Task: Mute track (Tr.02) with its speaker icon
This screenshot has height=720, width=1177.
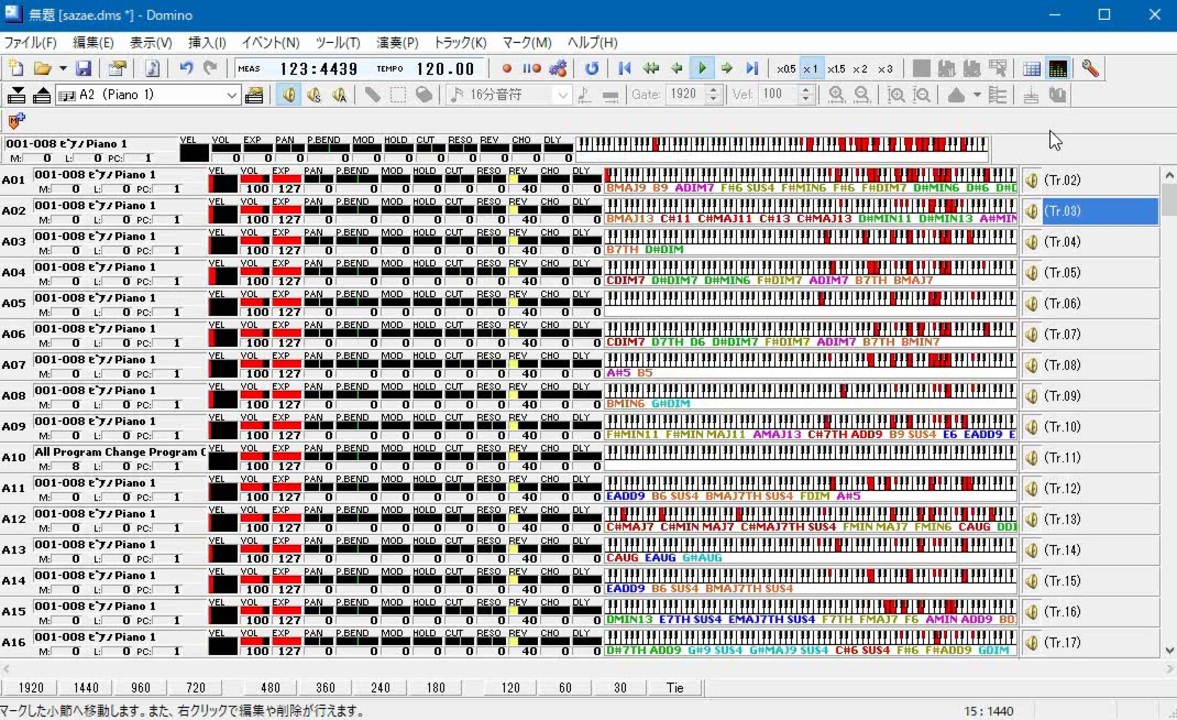Action: click(x=1031, y=180)
